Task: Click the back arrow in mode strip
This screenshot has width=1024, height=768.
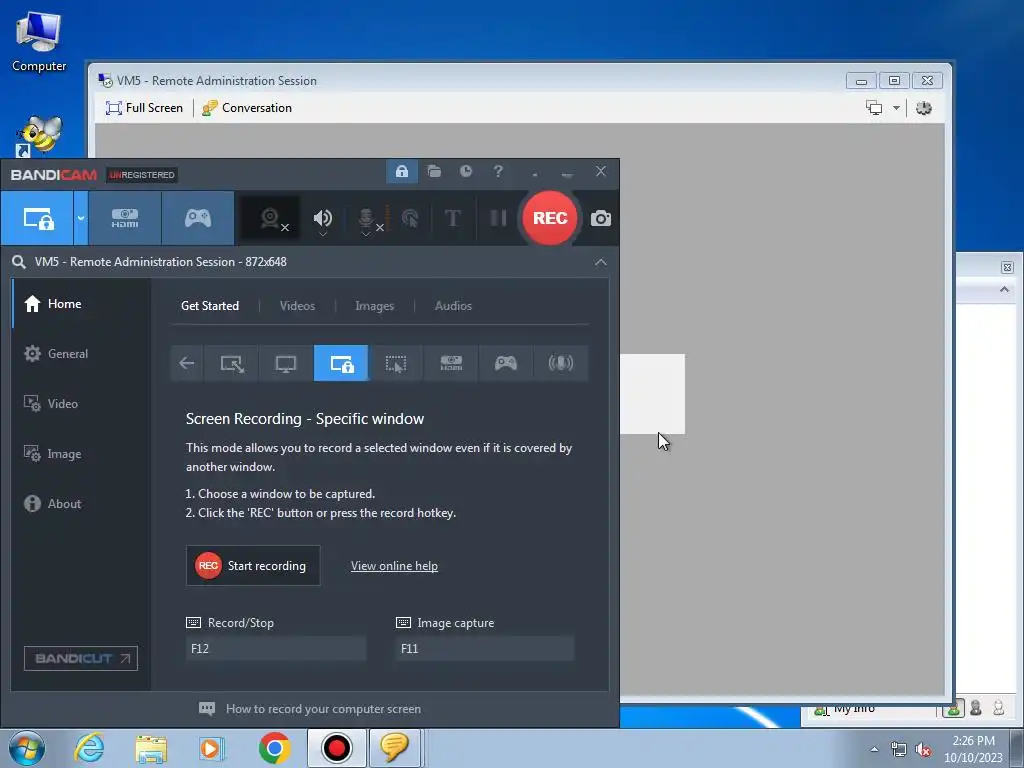Action: point(187,363)
